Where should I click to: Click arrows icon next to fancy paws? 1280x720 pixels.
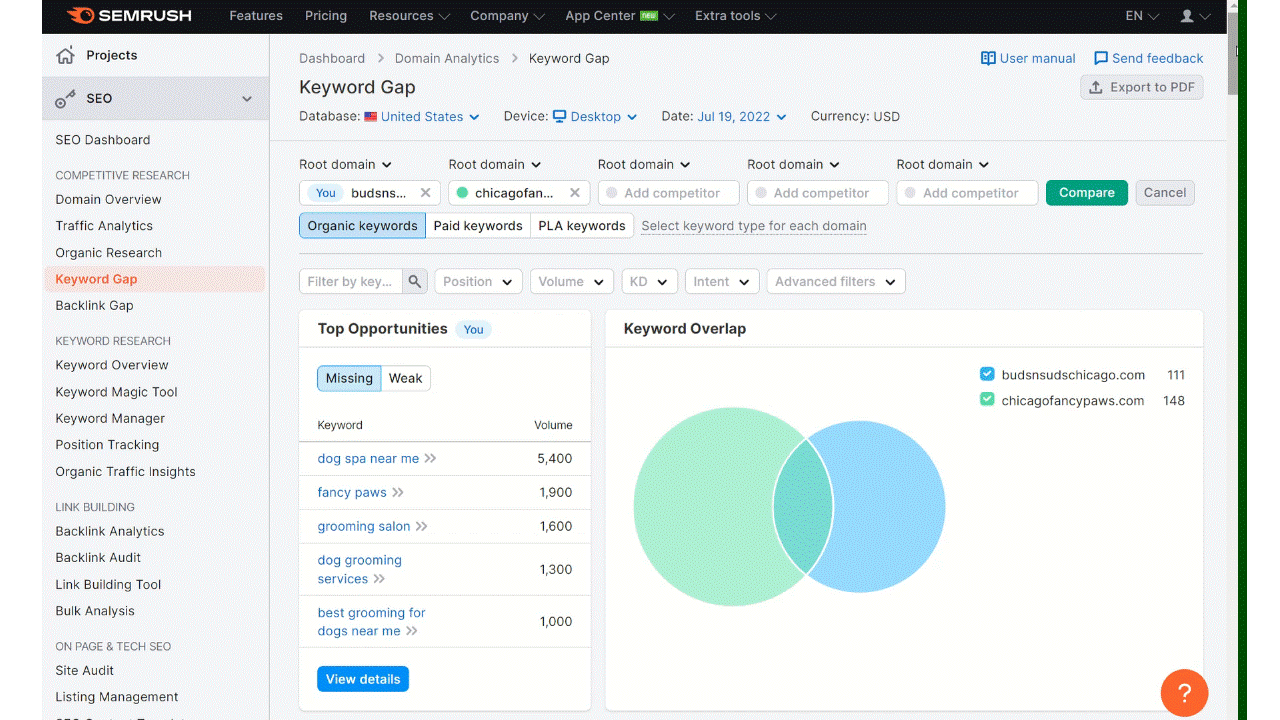(398, 492)
